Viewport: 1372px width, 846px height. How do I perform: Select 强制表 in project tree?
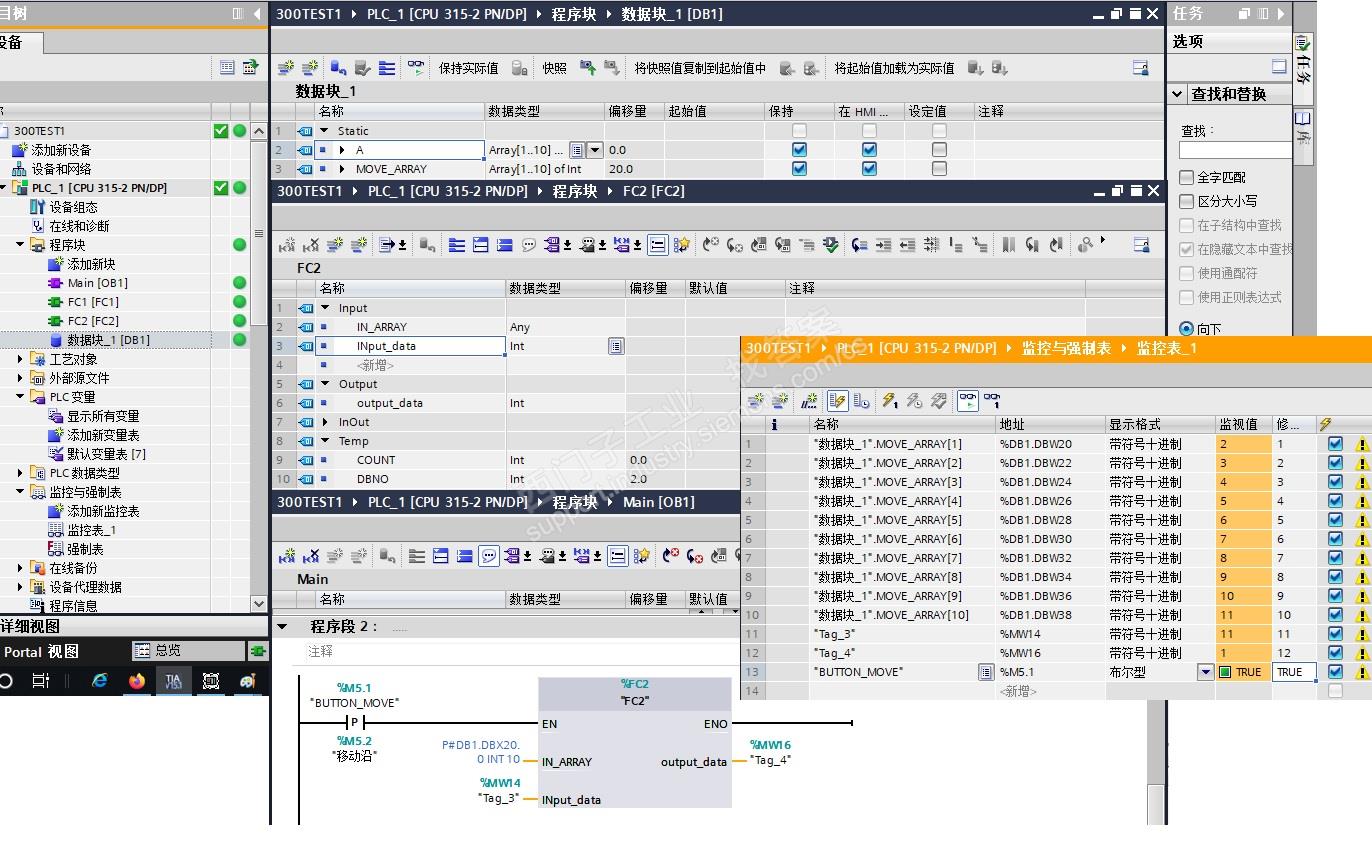(85, 549)
